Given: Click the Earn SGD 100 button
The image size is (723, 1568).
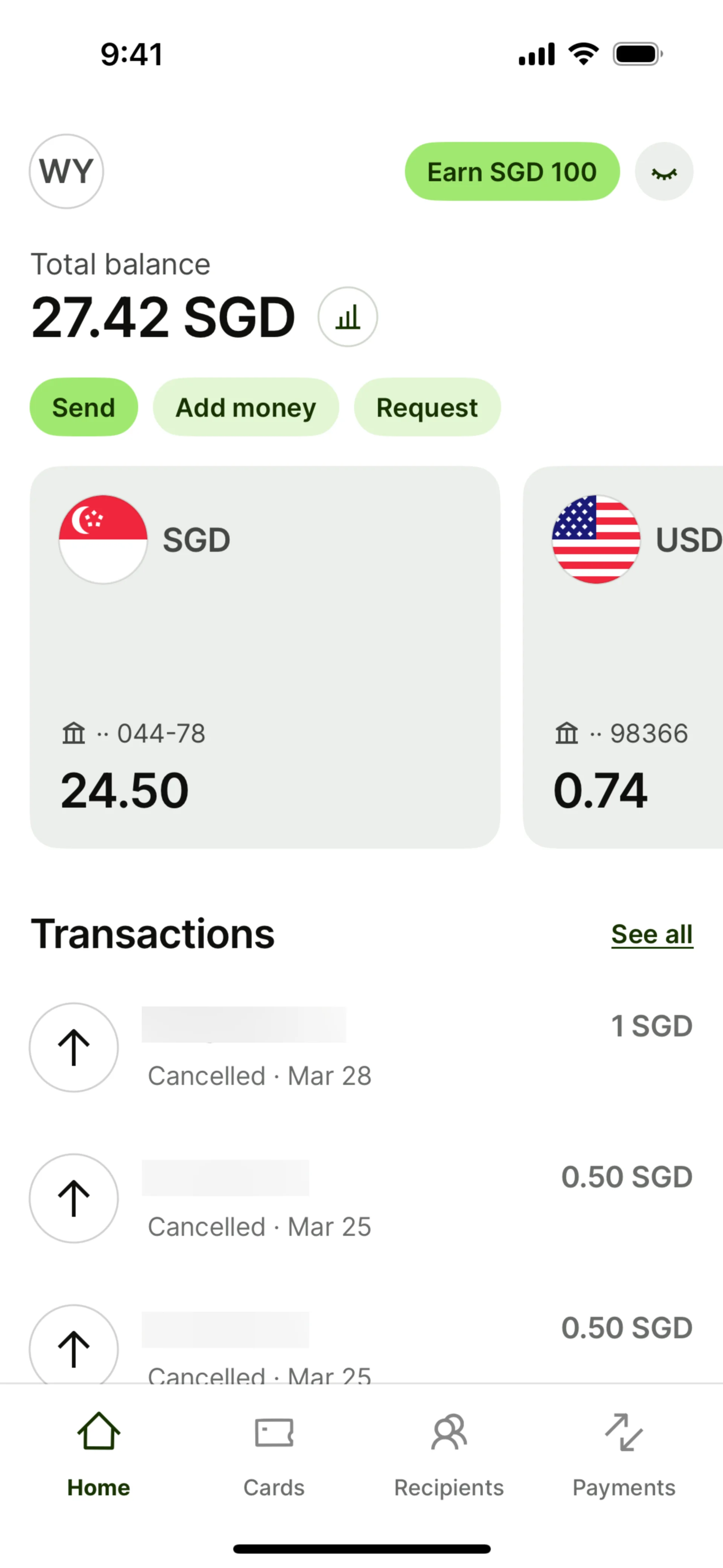Looking at the screenshot, I should click(512, 172).
